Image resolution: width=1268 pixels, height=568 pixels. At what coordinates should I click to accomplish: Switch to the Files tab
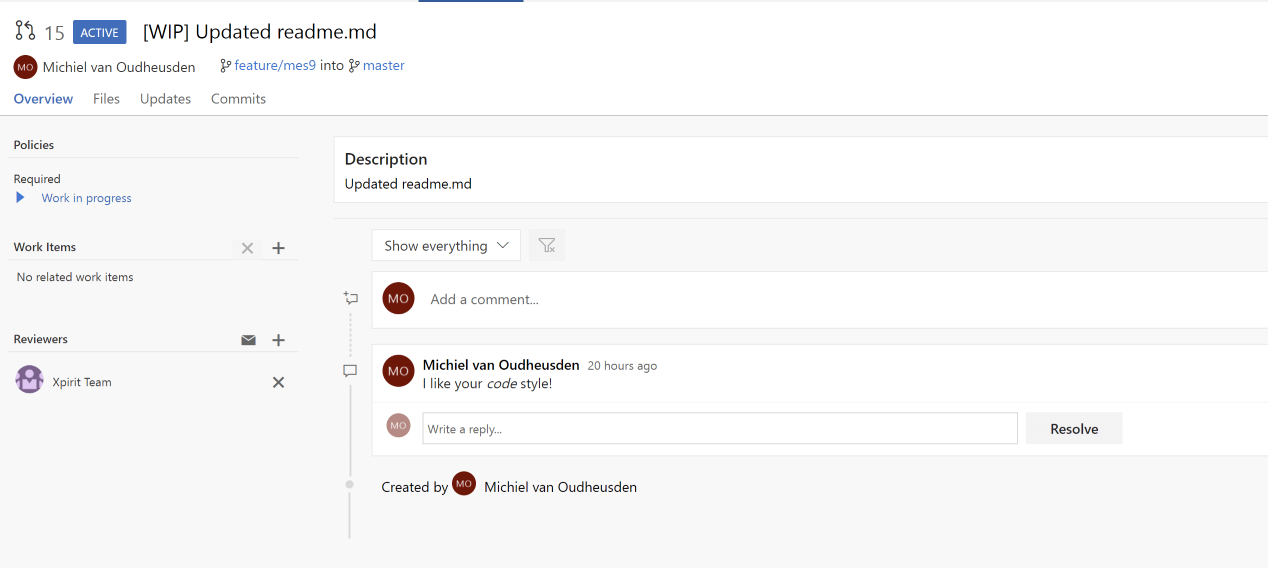(x=106, y=99)
